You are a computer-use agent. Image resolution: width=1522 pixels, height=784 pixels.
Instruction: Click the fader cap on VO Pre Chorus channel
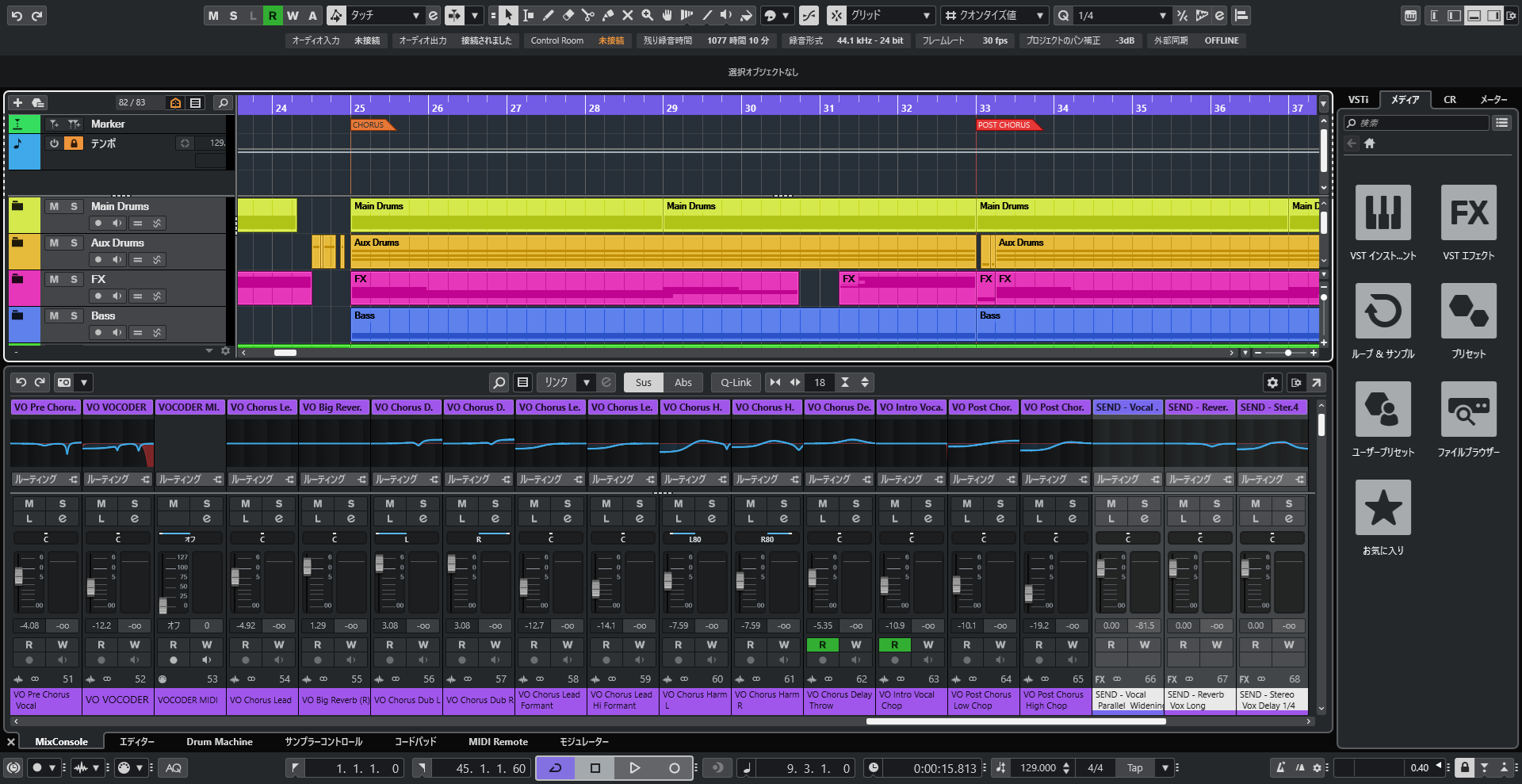[19, 576]
